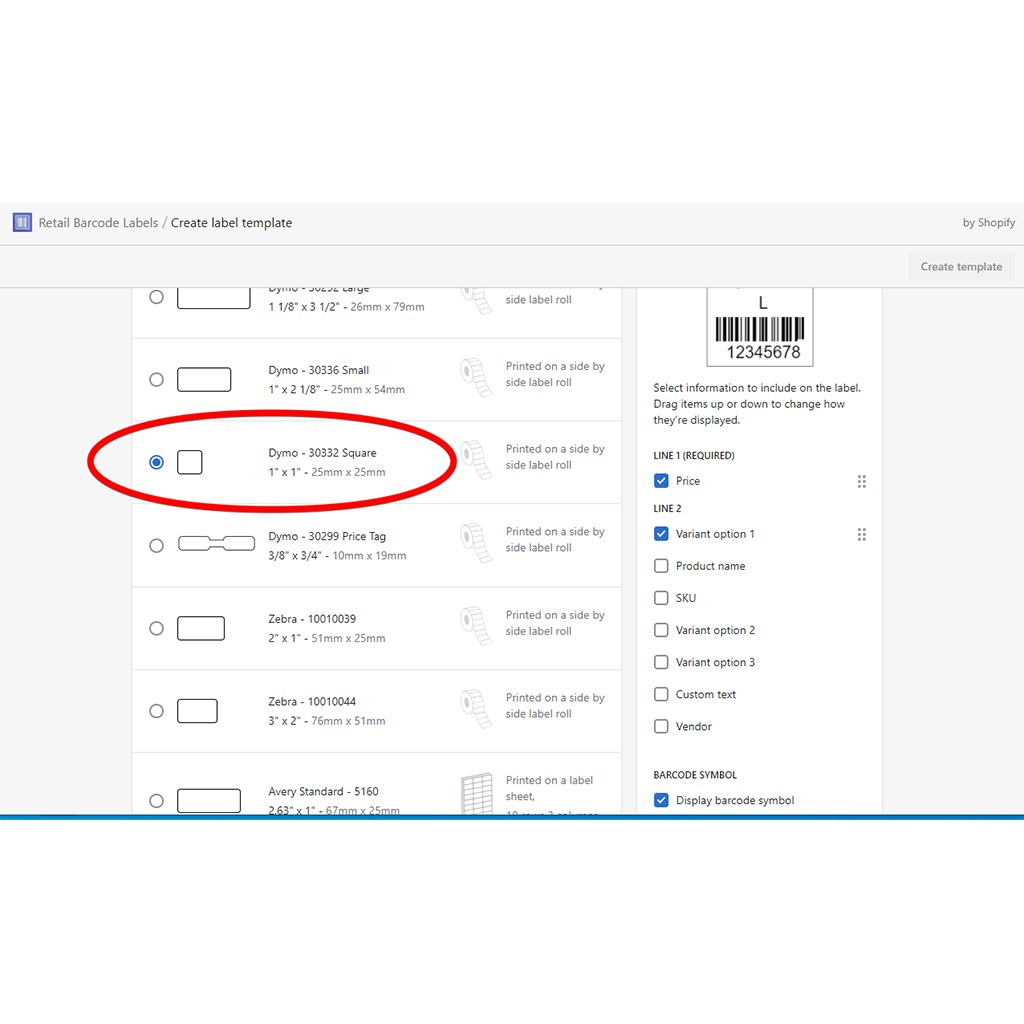Viewport: 1024px width, 1024px height.
Task: Click the label roll icon in Zebra 10010044 row
Action: click(x=476, y=709)
